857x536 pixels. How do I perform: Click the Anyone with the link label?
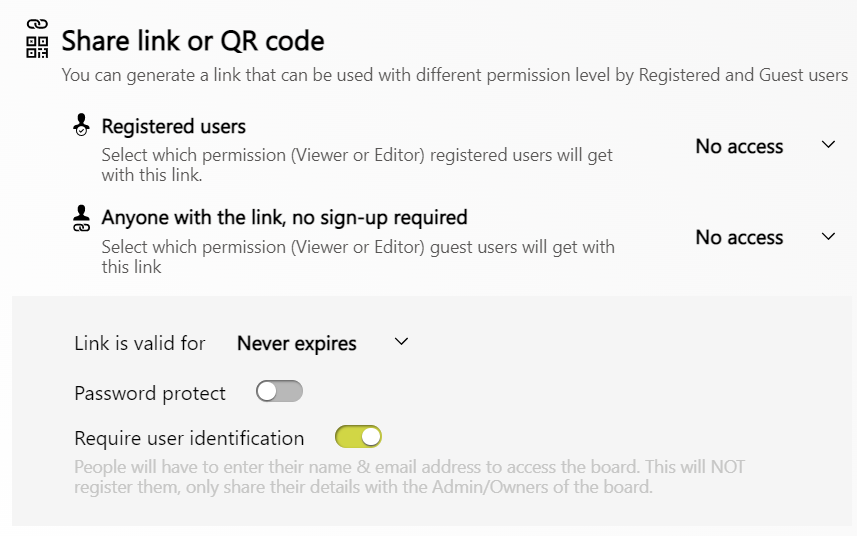[x=285, y=217]
